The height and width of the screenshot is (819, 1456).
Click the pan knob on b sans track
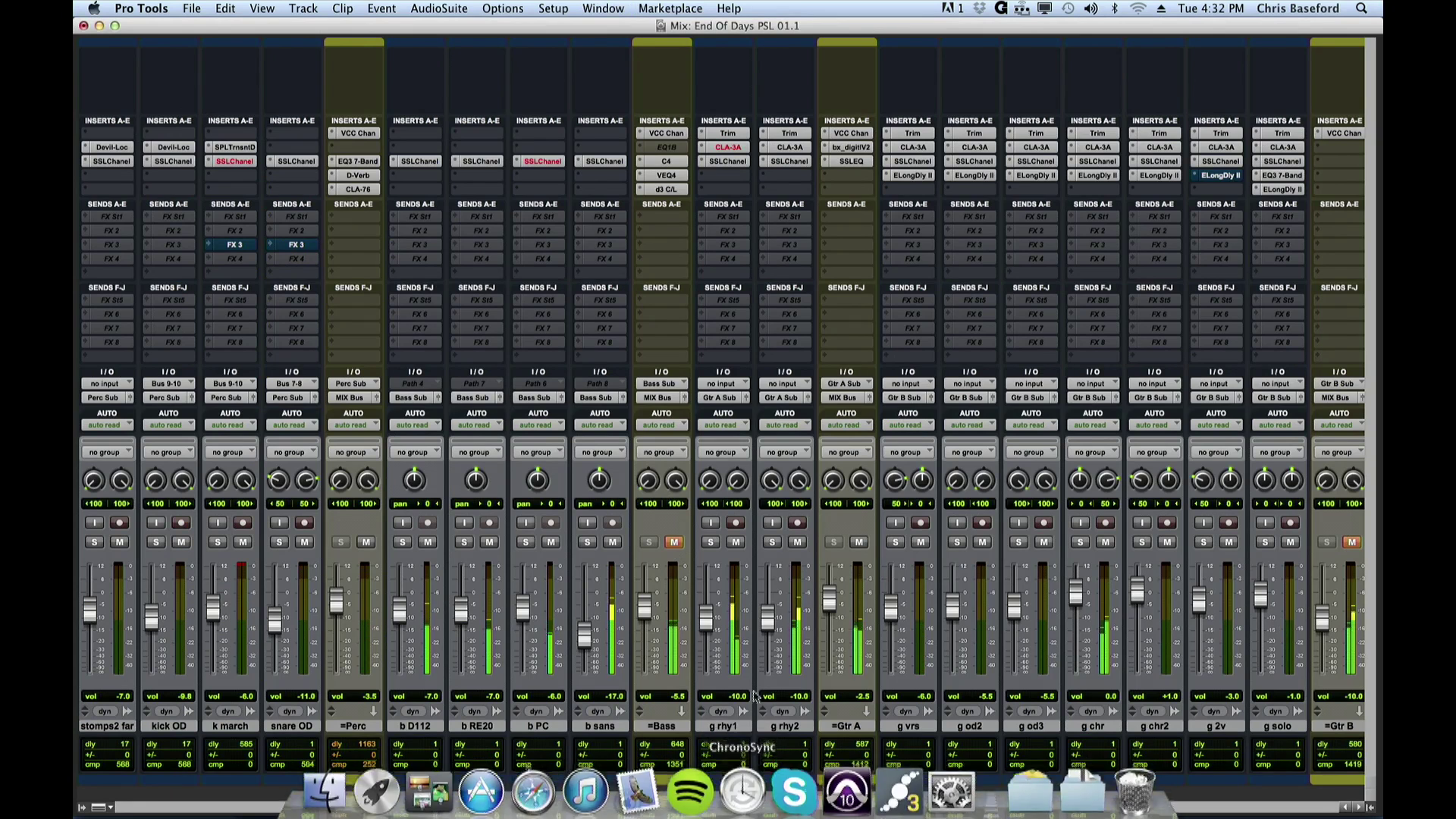point(599,480)
